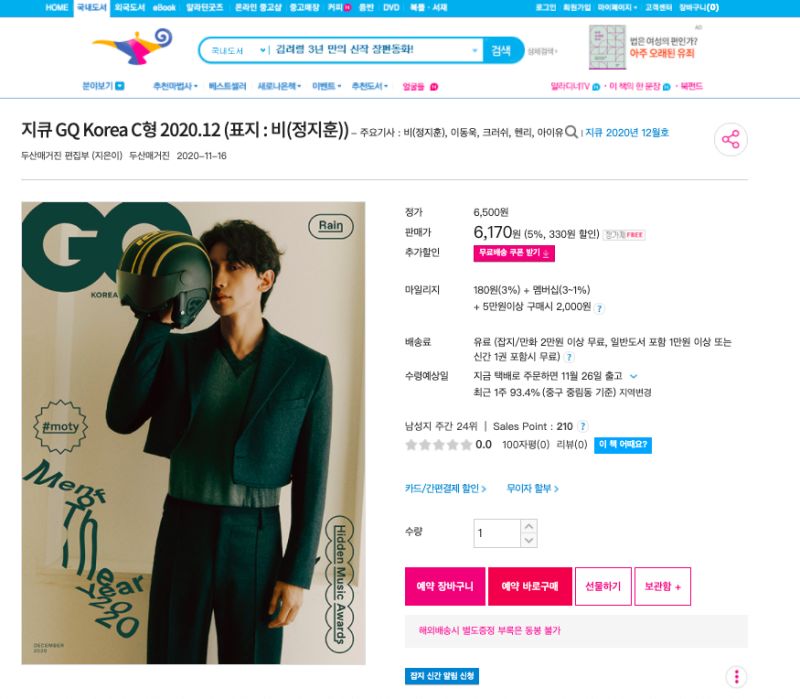The height and width of the screenshot is (699, 800).
Task: Click the Aladin lamp logo
Action: pos(133,46)
